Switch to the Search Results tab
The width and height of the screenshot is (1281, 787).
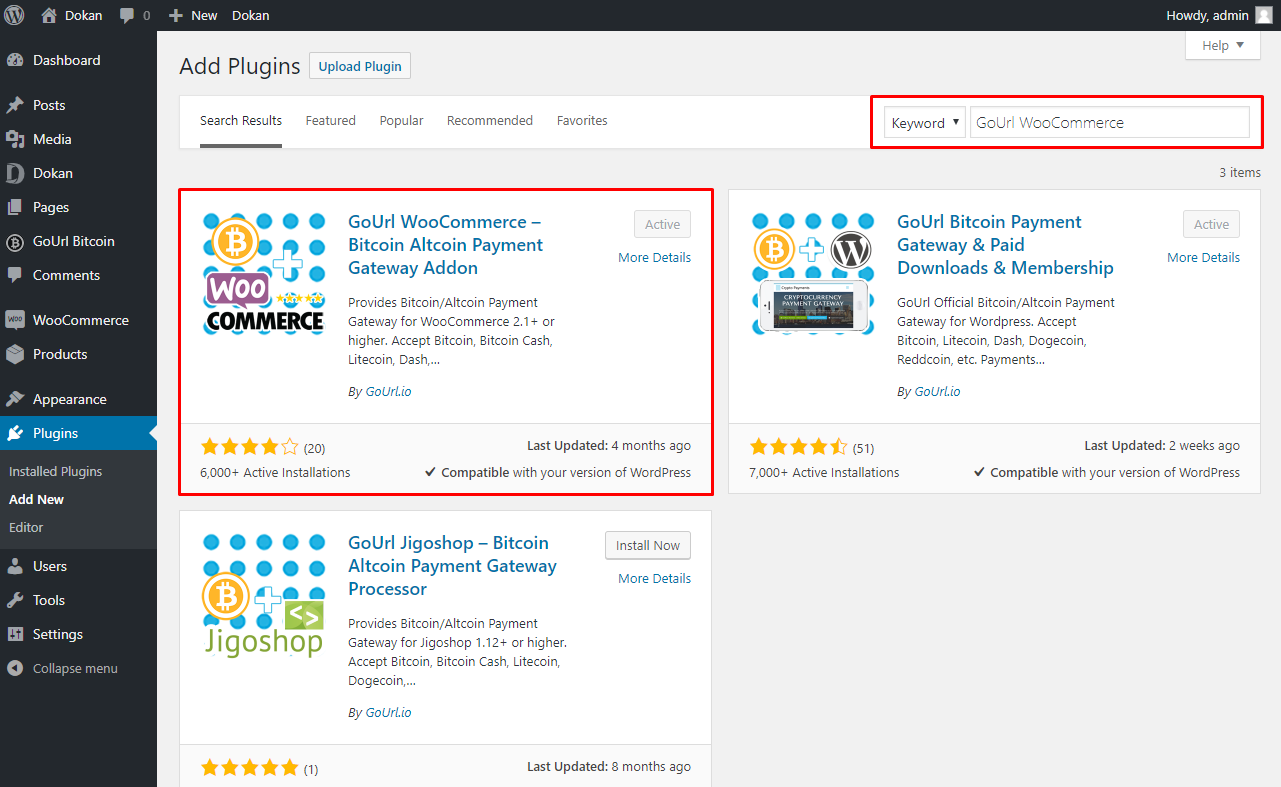[241, 121]
